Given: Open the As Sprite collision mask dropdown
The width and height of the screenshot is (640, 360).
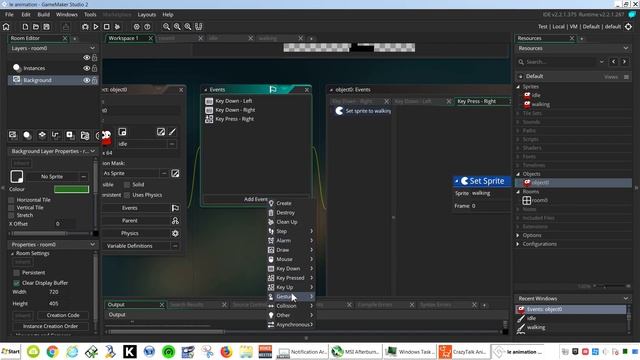Looking at the screenshot, I should point(164,173).
